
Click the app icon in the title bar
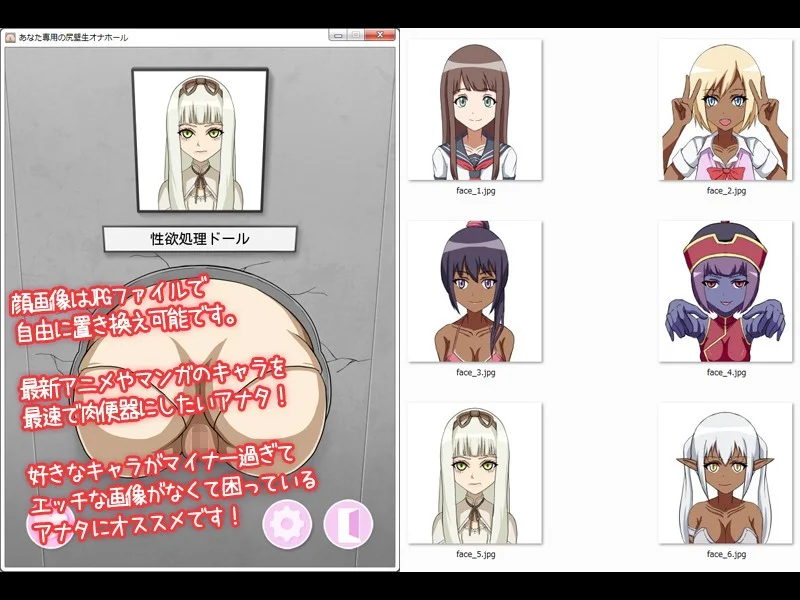pyautogui.click(x=10, y=37)
